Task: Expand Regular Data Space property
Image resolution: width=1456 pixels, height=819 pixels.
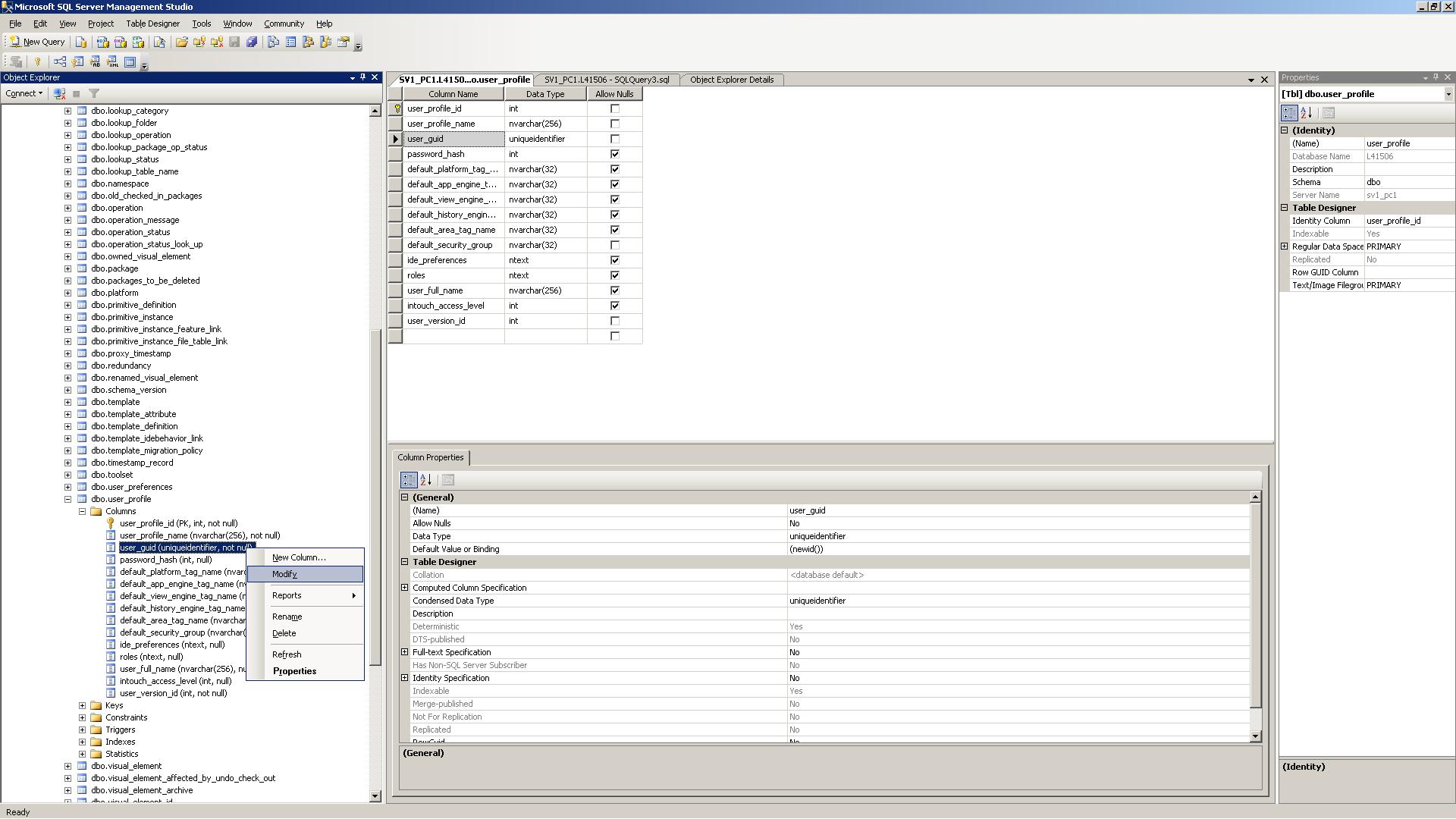Action: point(1285,246)
